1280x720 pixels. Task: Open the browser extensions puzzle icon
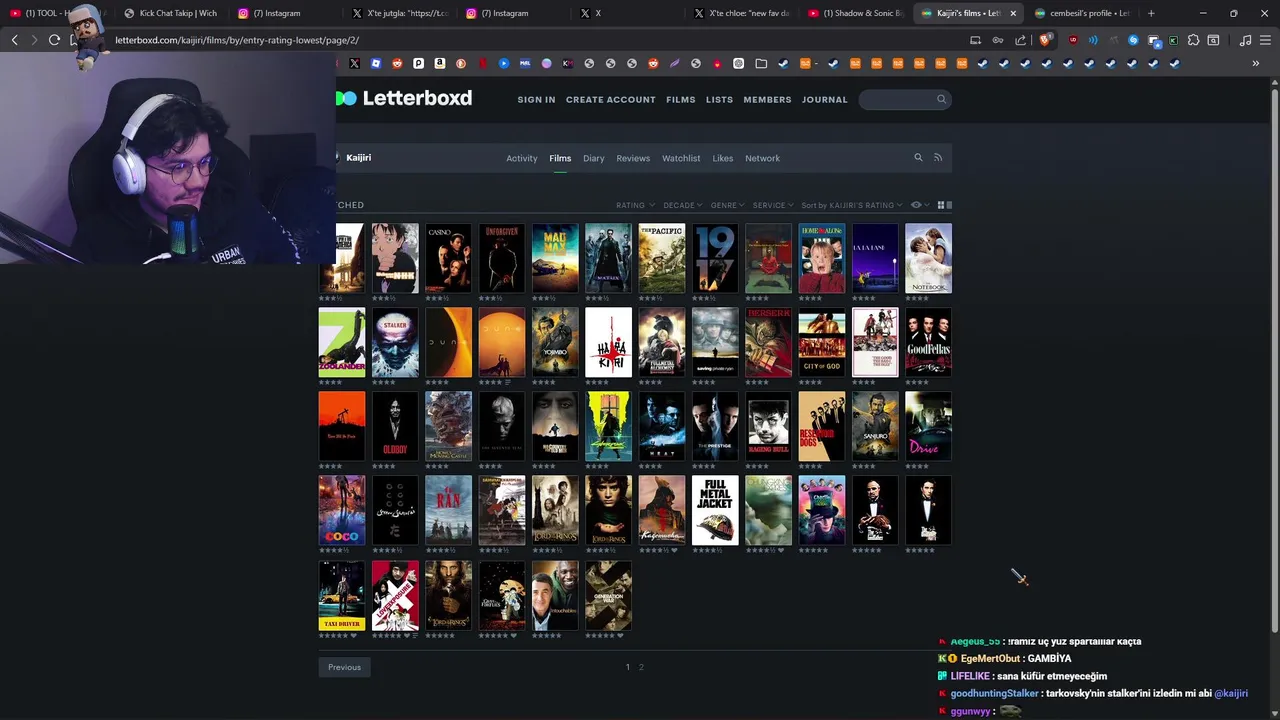tap(1193, 40)
